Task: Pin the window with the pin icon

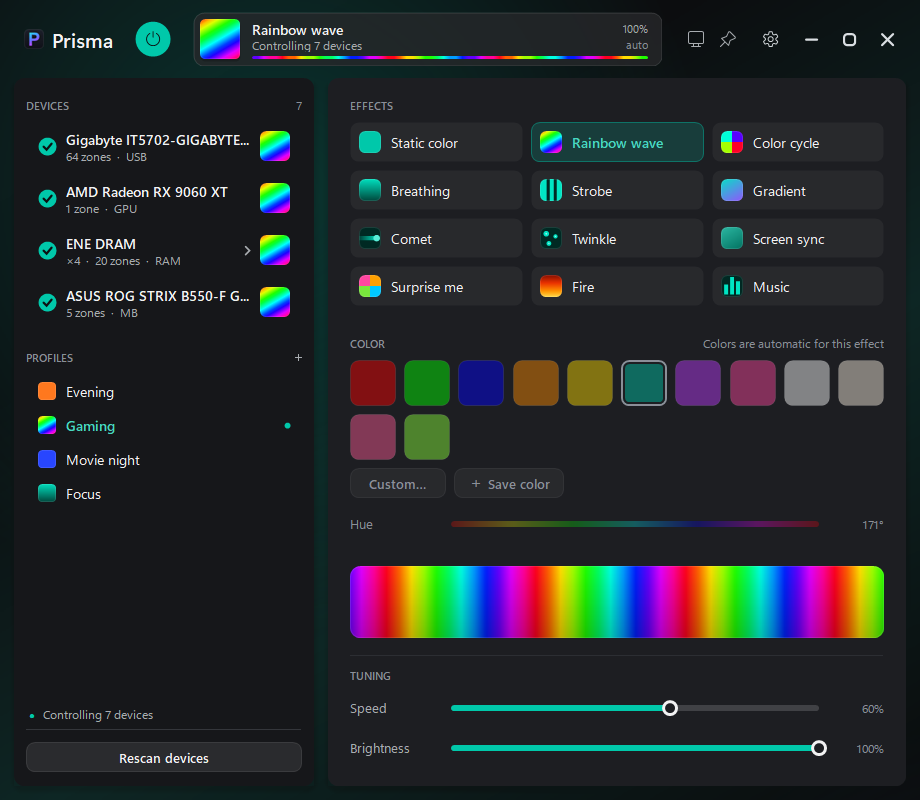Action: tap(728, 39)
